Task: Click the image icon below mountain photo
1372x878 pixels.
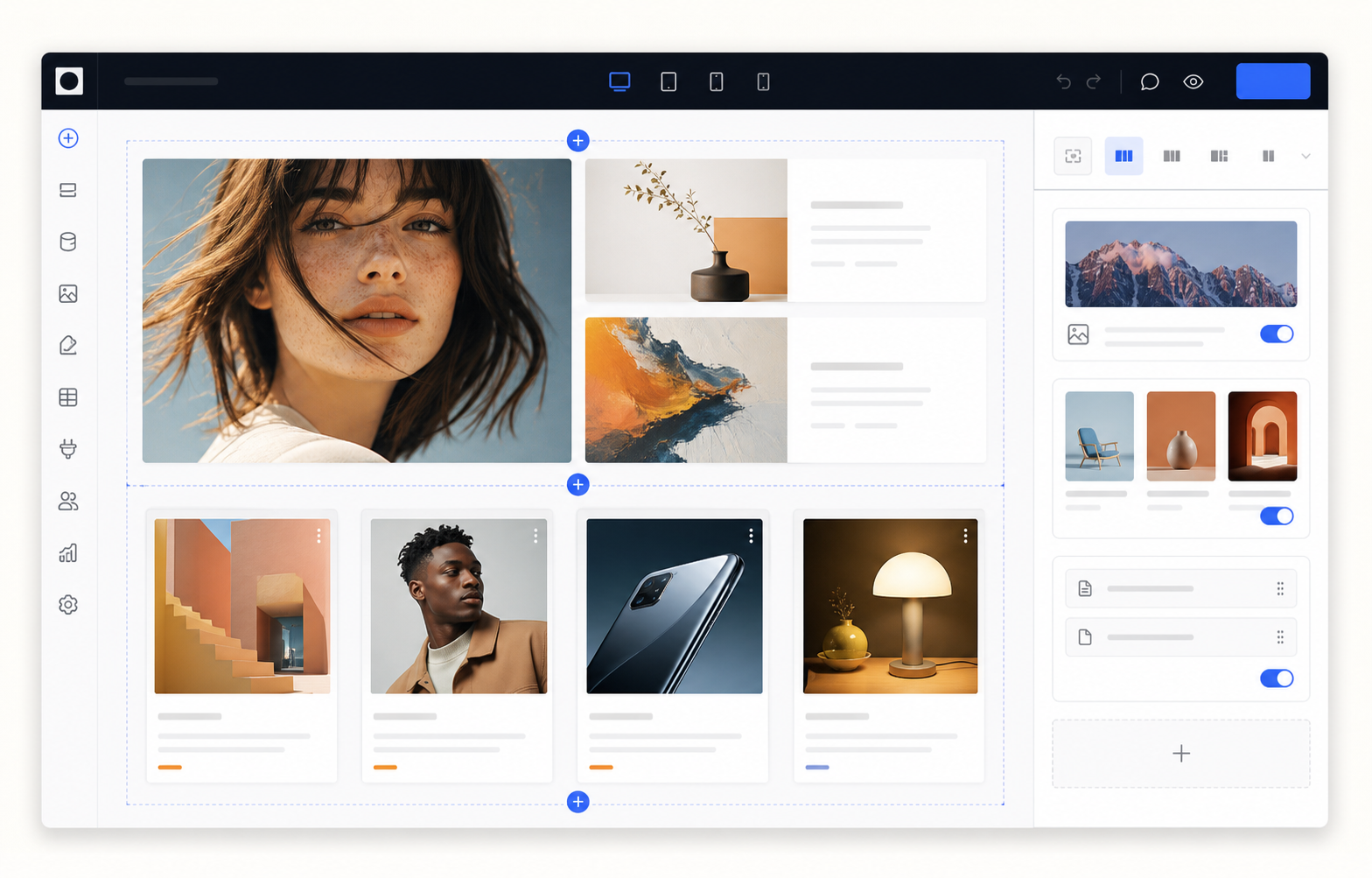Action: pos(1078,334)
